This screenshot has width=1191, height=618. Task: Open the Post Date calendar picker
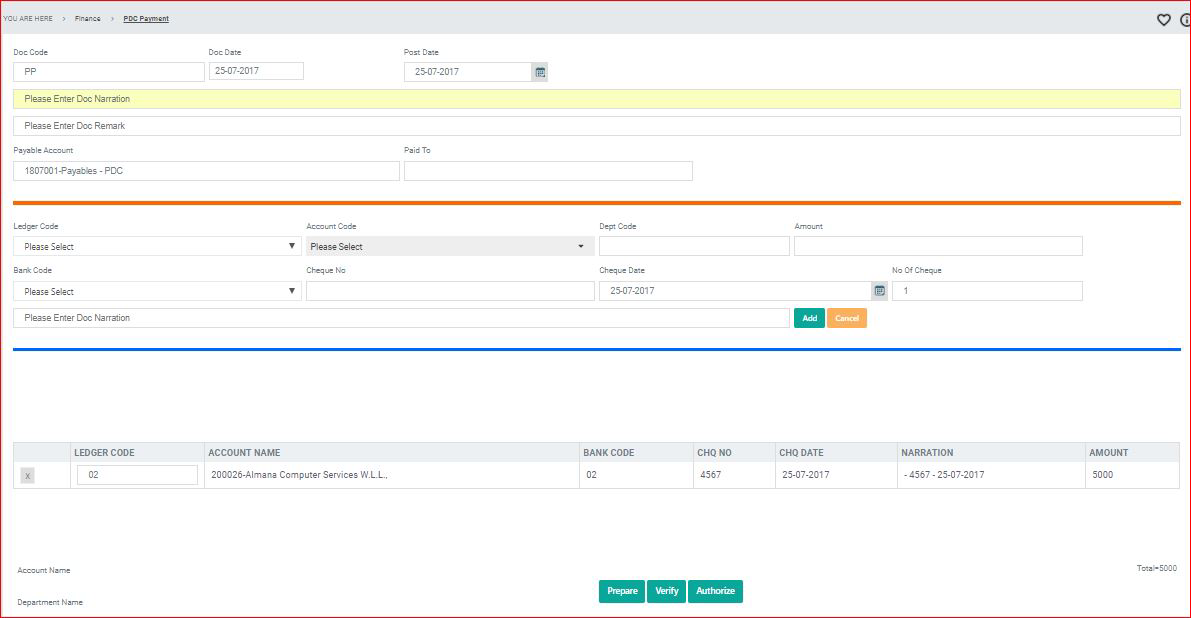540,72
